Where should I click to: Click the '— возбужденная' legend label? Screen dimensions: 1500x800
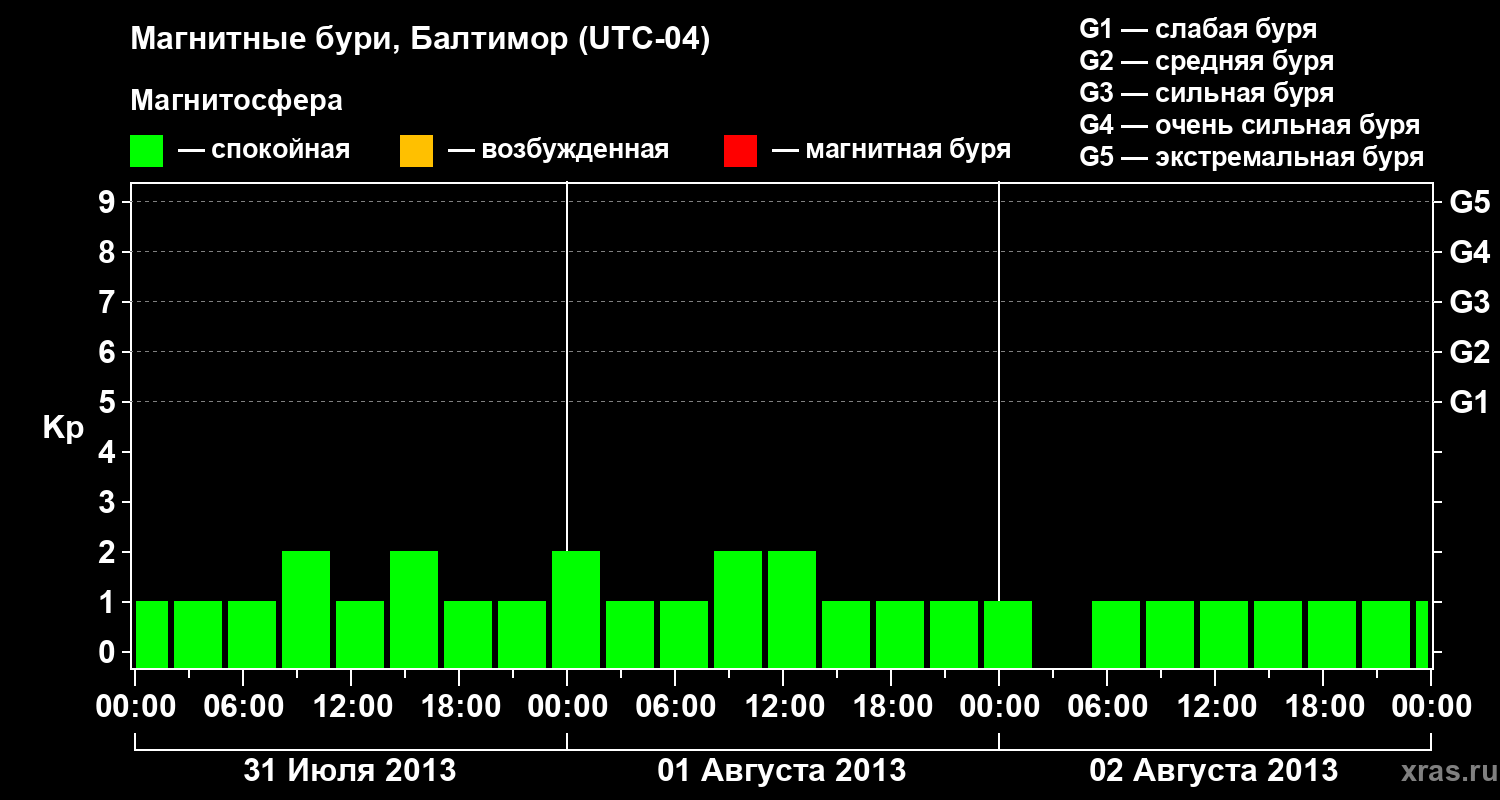coord(558,150)
